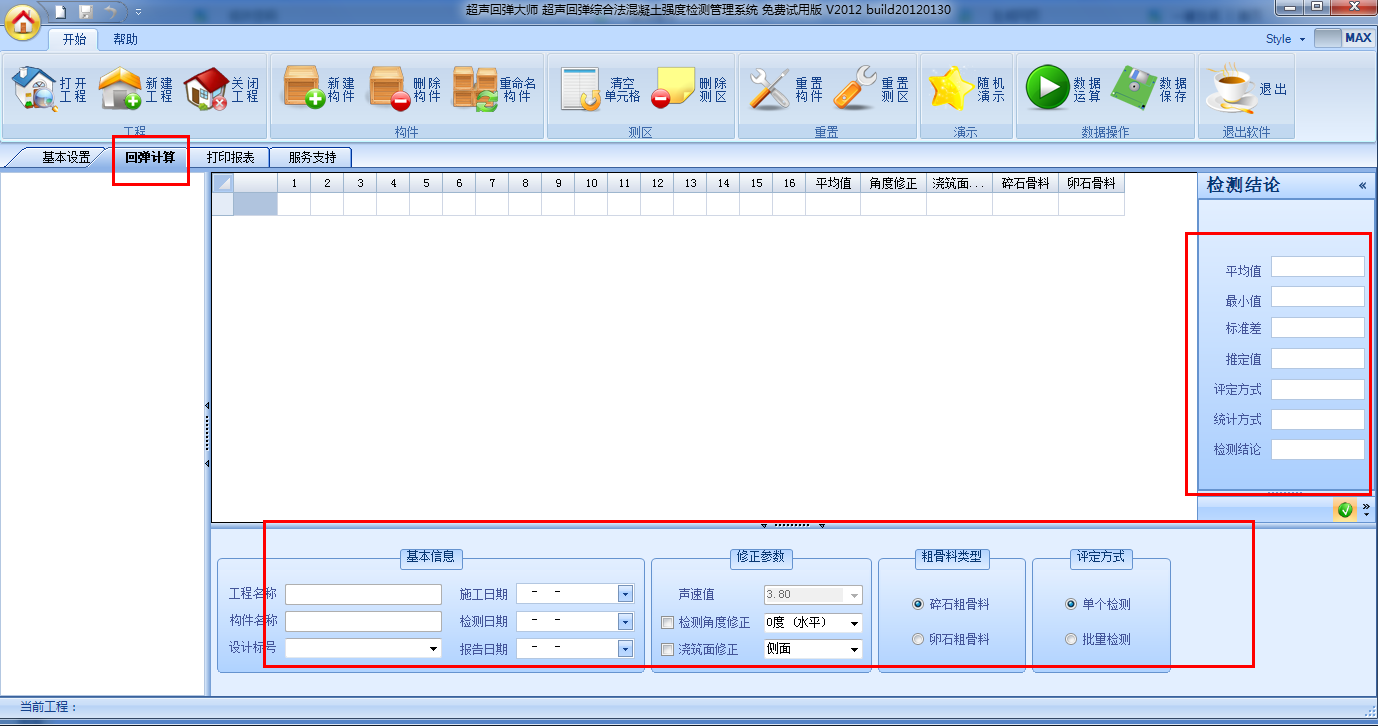
Task: Open the 服务支持 tab
Action: [x=312, y=157]
